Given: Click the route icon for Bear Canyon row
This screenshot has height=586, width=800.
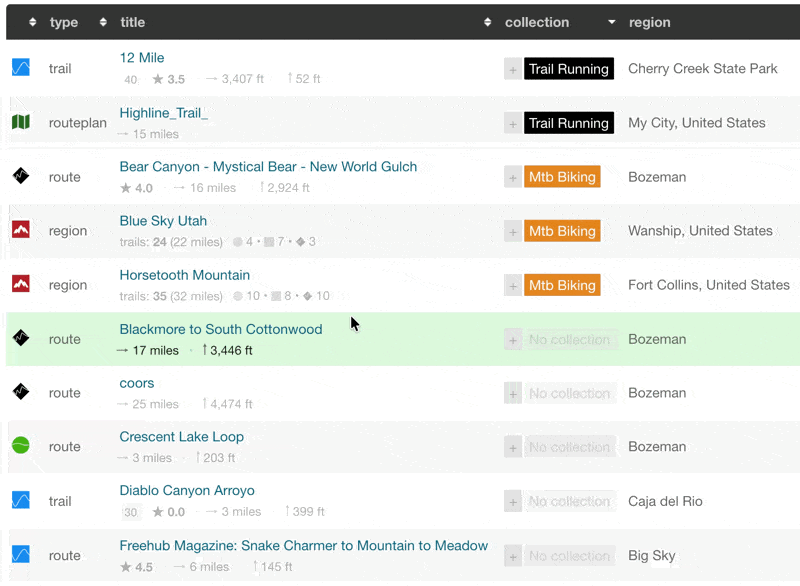Looking at the screenshot, I should click(x=21, y=176).
